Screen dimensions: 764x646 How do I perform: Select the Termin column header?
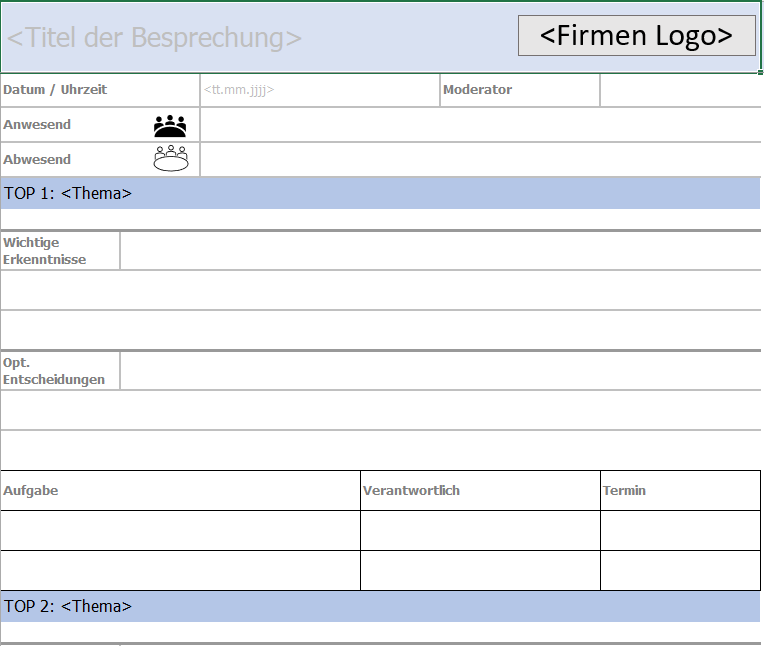680,491
